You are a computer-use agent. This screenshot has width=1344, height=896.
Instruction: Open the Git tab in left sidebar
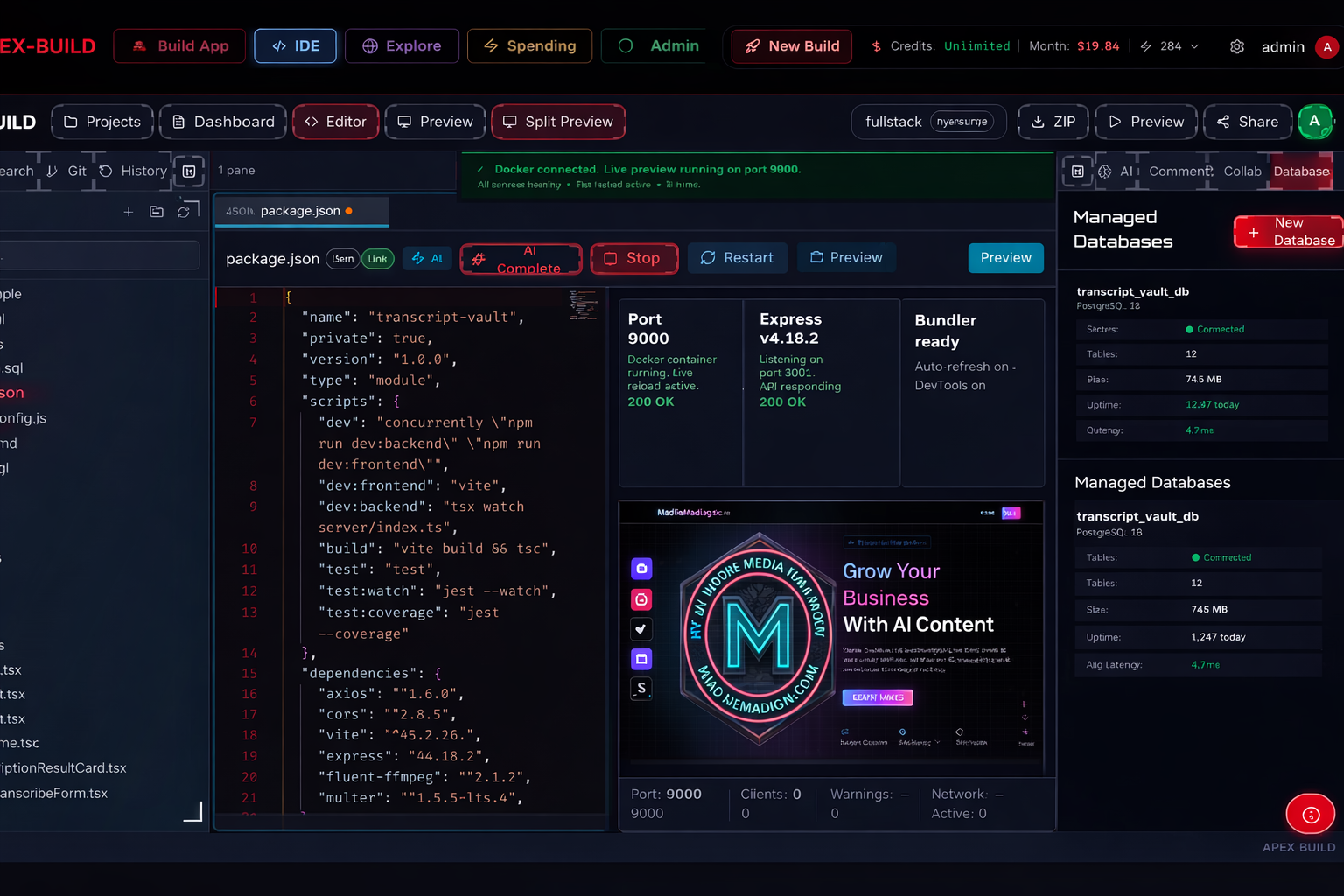(66, 171)
